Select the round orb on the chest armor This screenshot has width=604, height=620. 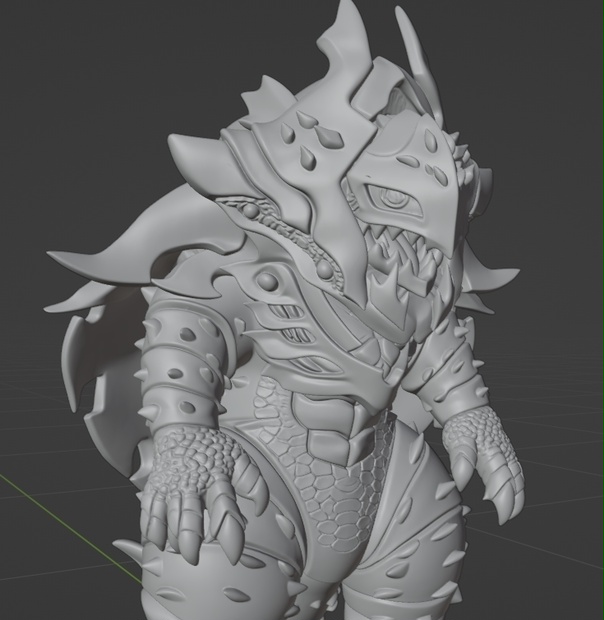coord(266,281)
